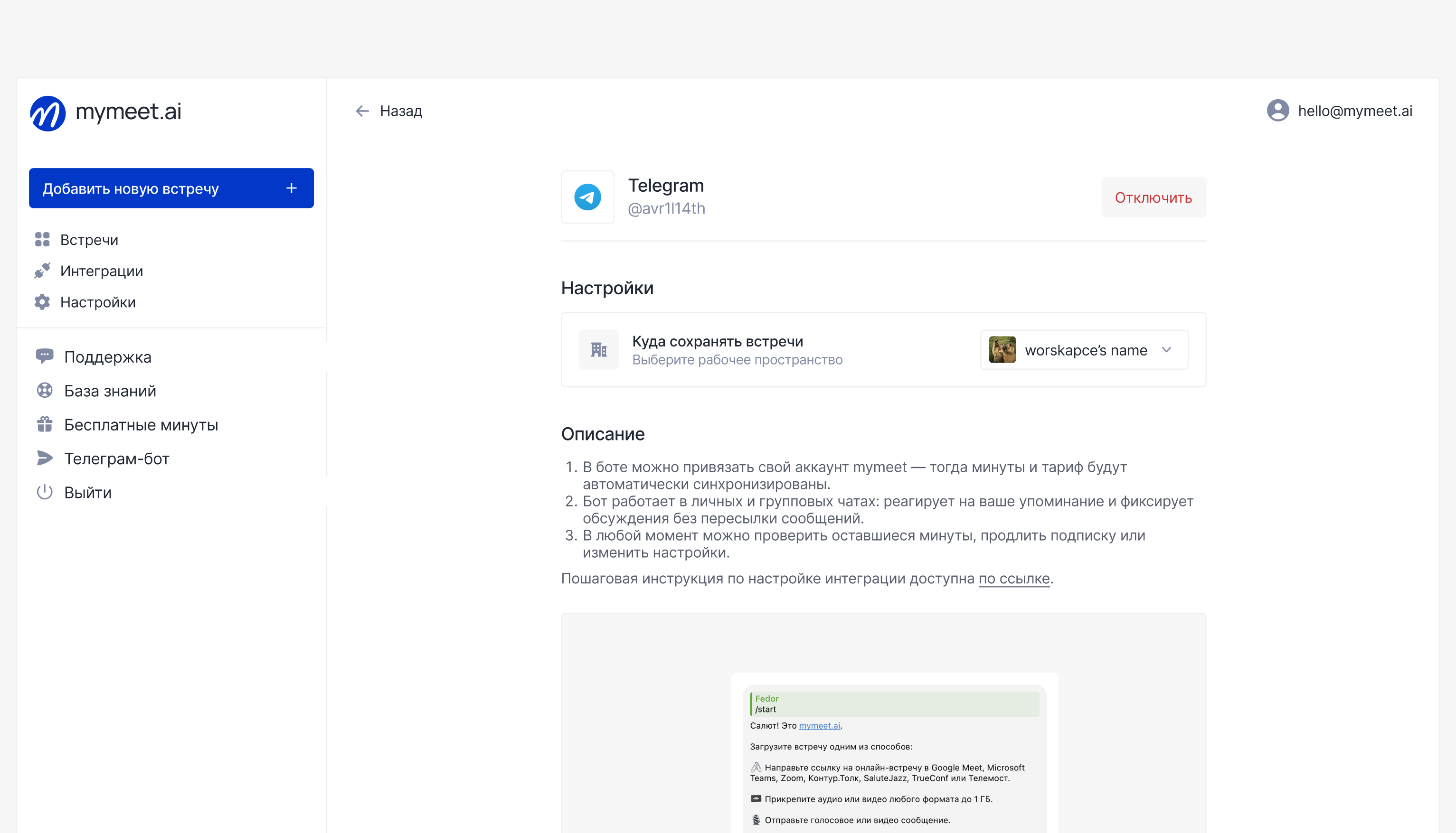Open Интеграции menu item
1456x833 pixels.
pos(101,271)
